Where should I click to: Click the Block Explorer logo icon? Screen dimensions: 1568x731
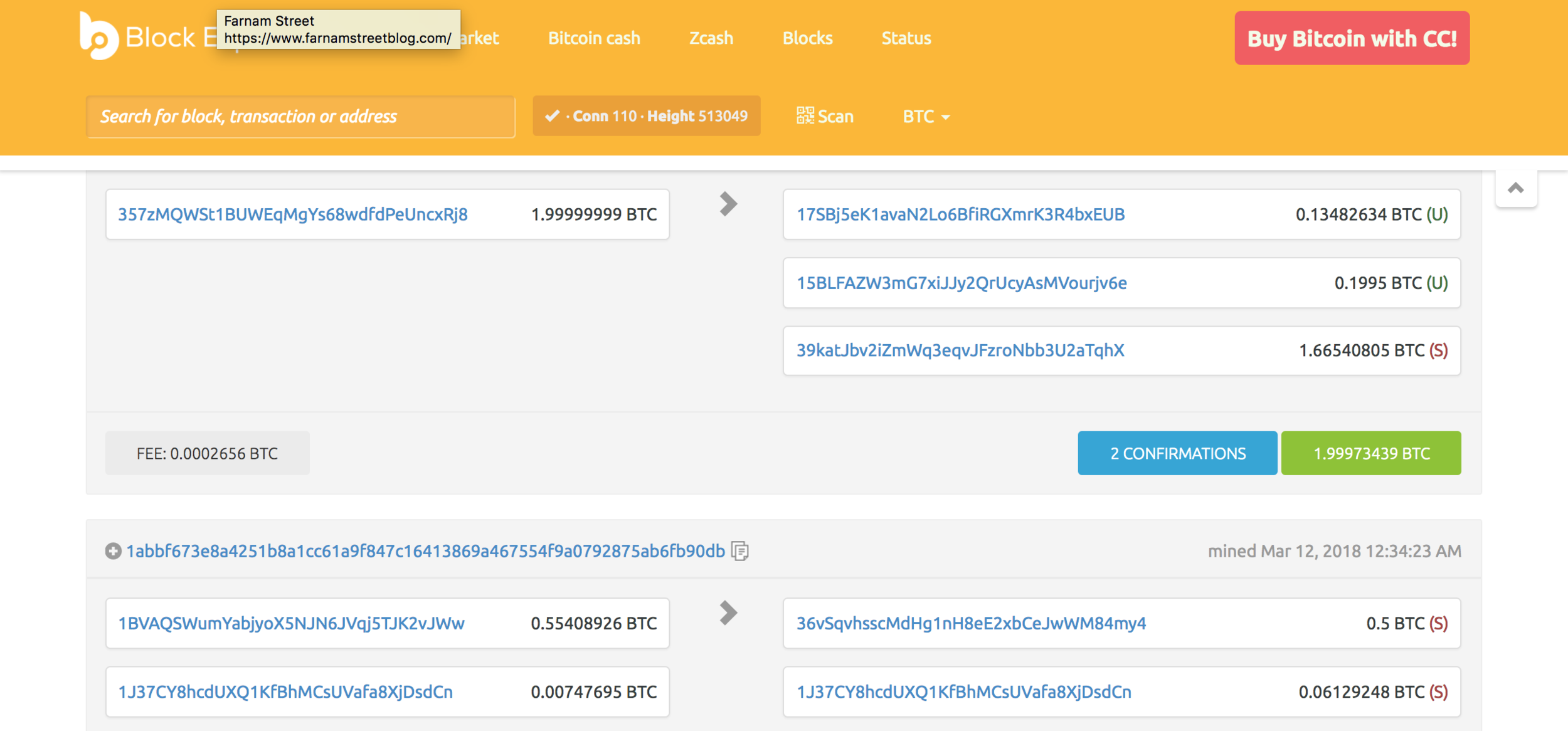pyautogui.click(x=98, y=36)
